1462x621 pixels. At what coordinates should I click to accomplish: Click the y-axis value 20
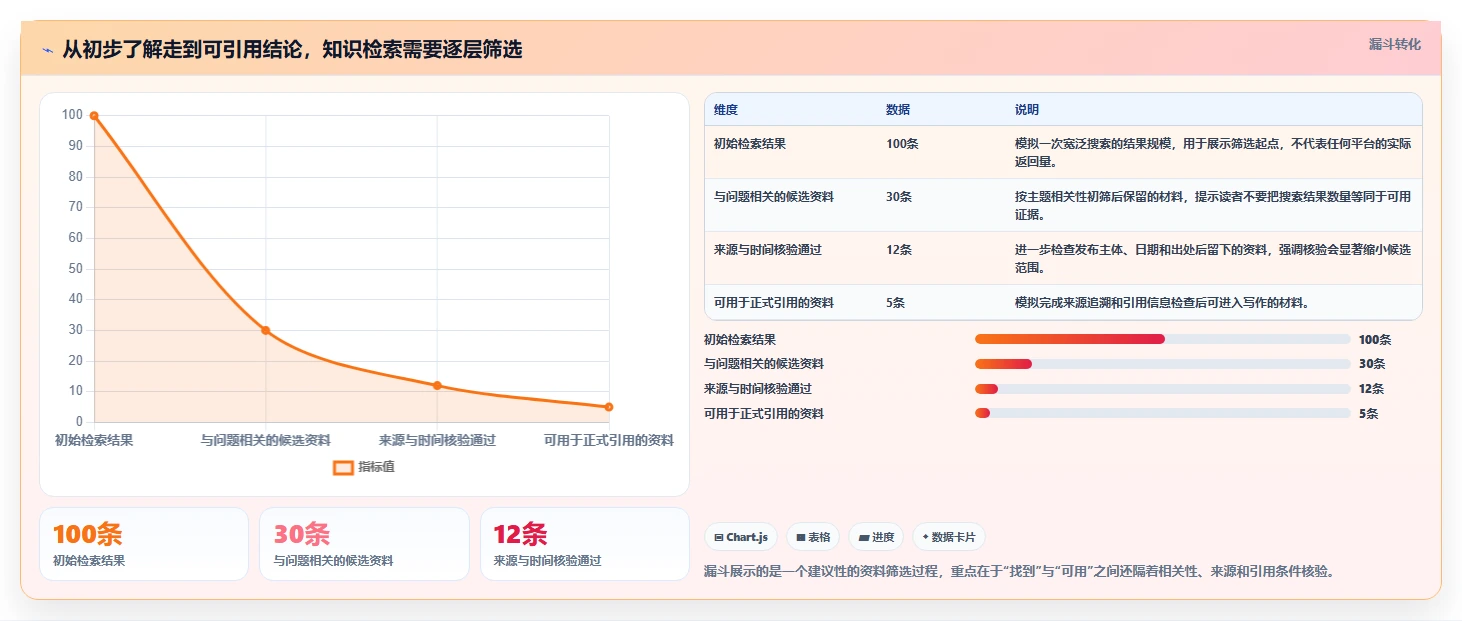75,361
